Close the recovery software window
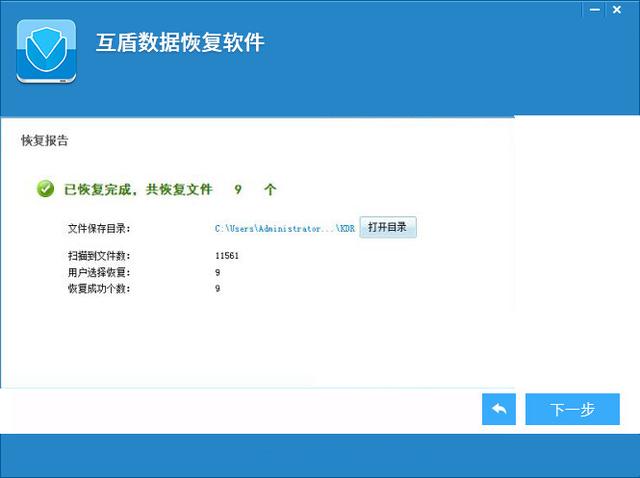 617,10
